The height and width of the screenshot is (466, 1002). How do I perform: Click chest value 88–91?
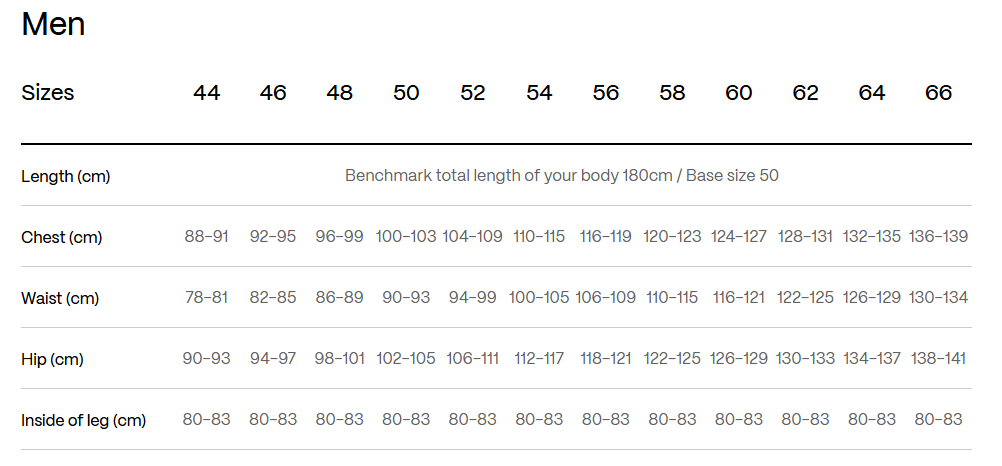coord(206,237)
